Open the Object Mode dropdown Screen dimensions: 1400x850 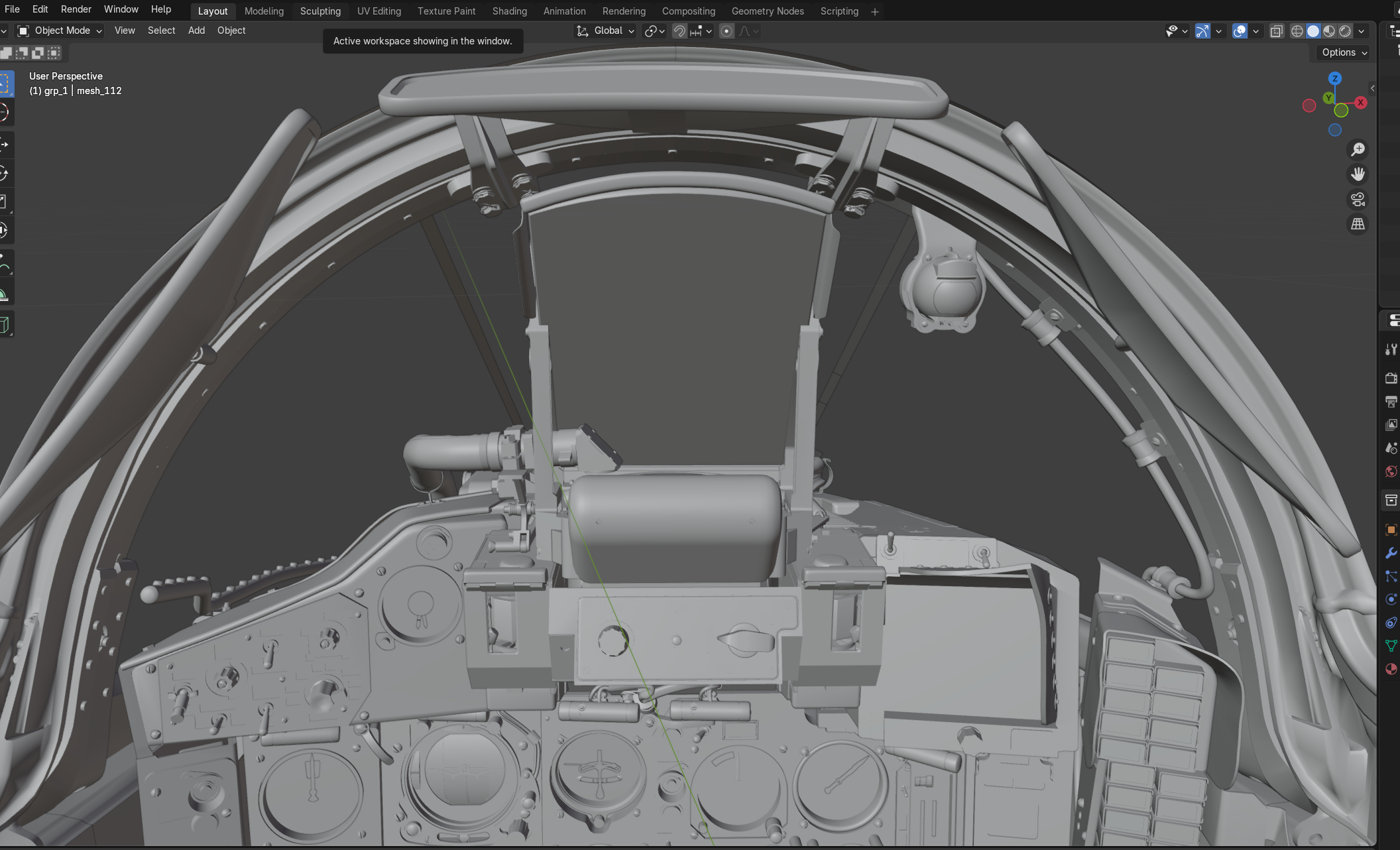click(60, 30)
